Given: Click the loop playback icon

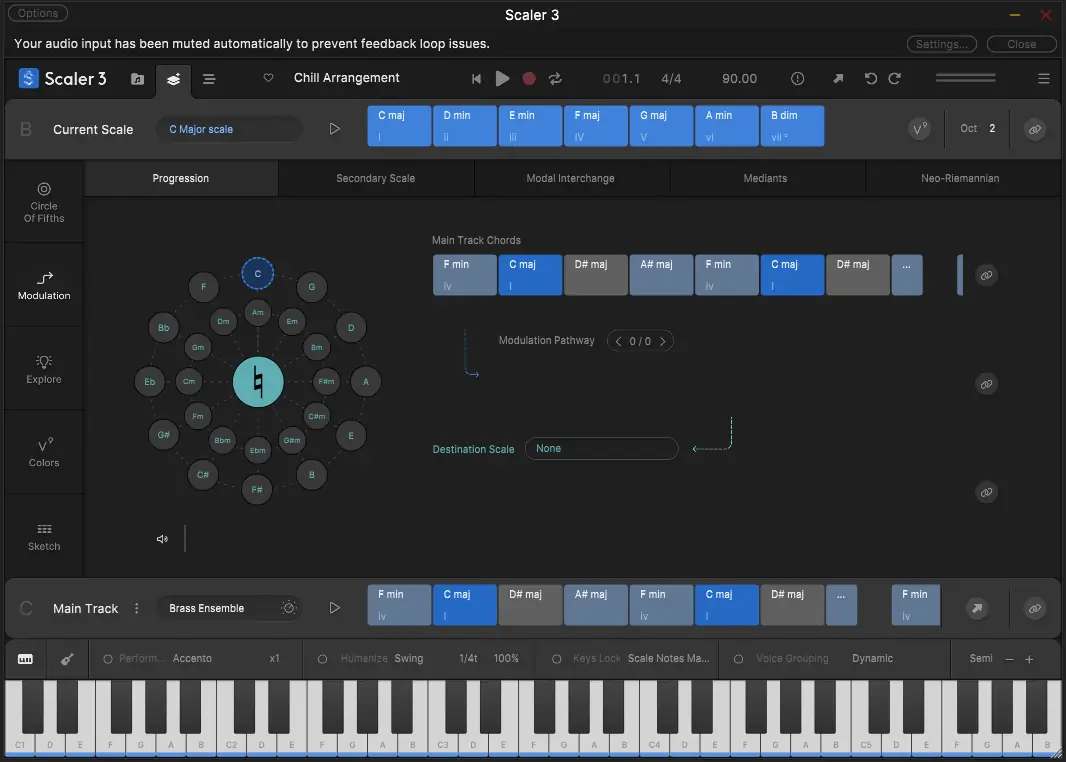Looking at the screenshot, I should click(x=555, y=78).
